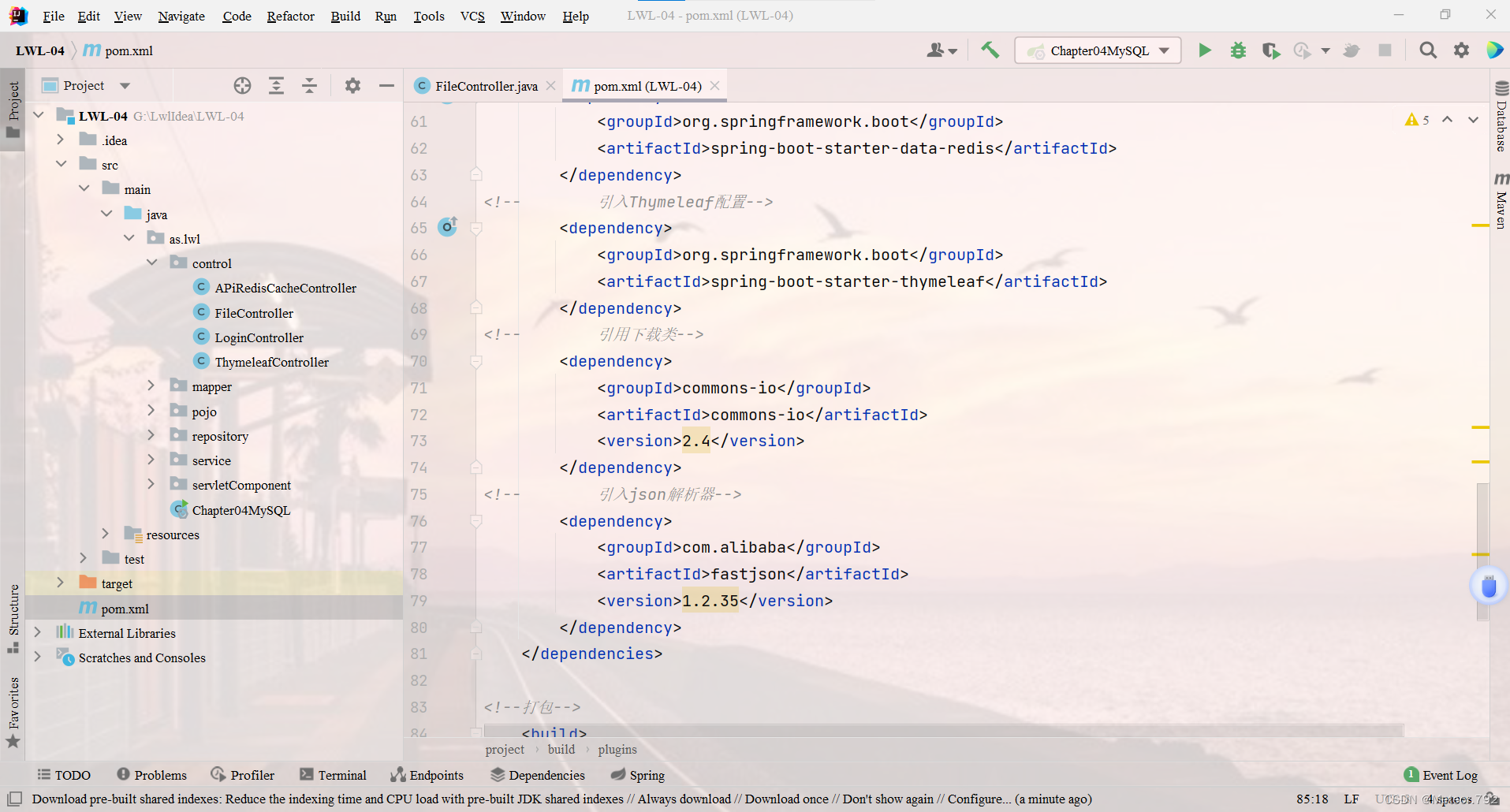
Task: Select LoginController in project tree
Action: [259, 337]
